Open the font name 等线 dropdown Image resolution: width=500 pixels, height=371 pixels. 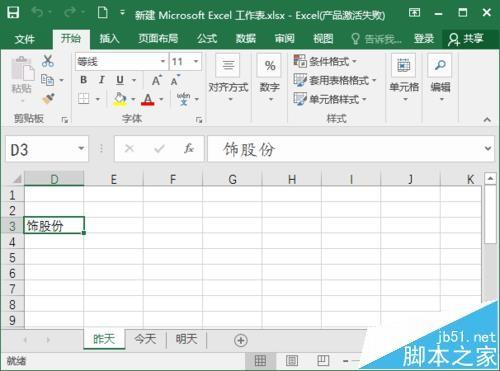click(x=163, y=61)
